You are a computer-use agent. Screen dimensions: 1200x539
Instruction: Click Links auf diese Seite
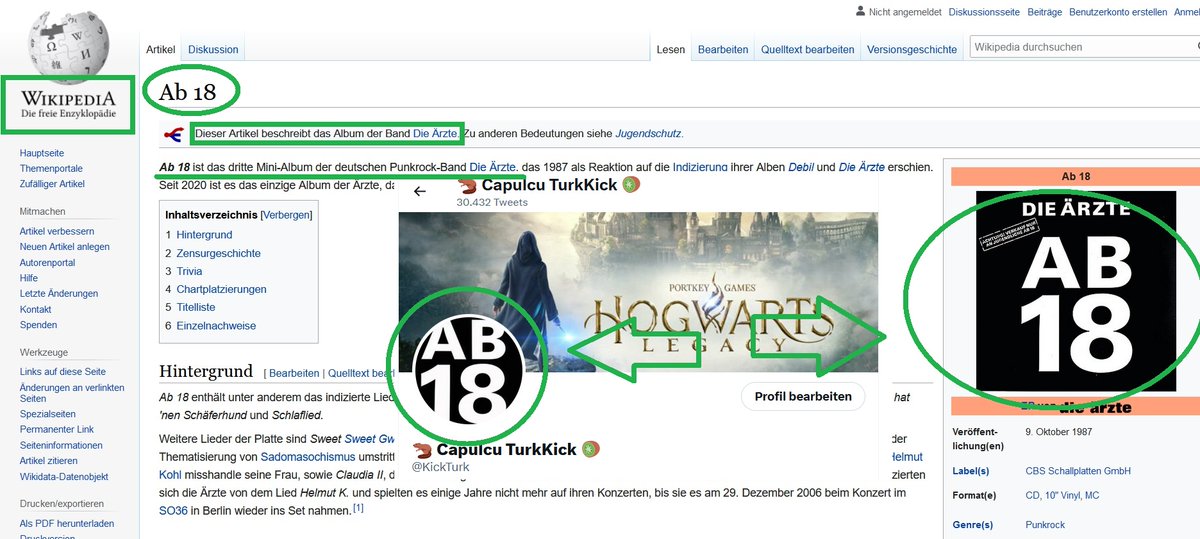pos(64,372)
